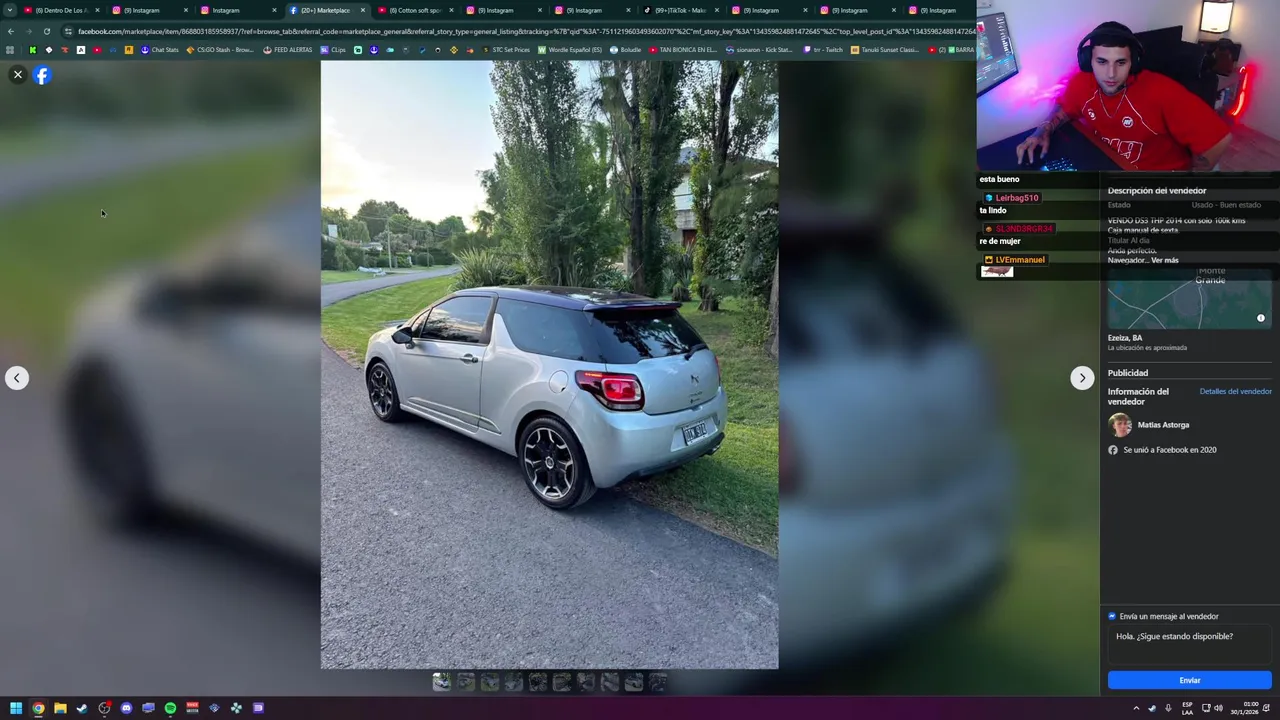This screenshot has height=720, width=1280.
Task: Click the map info icon
Action: (1261, 318)
